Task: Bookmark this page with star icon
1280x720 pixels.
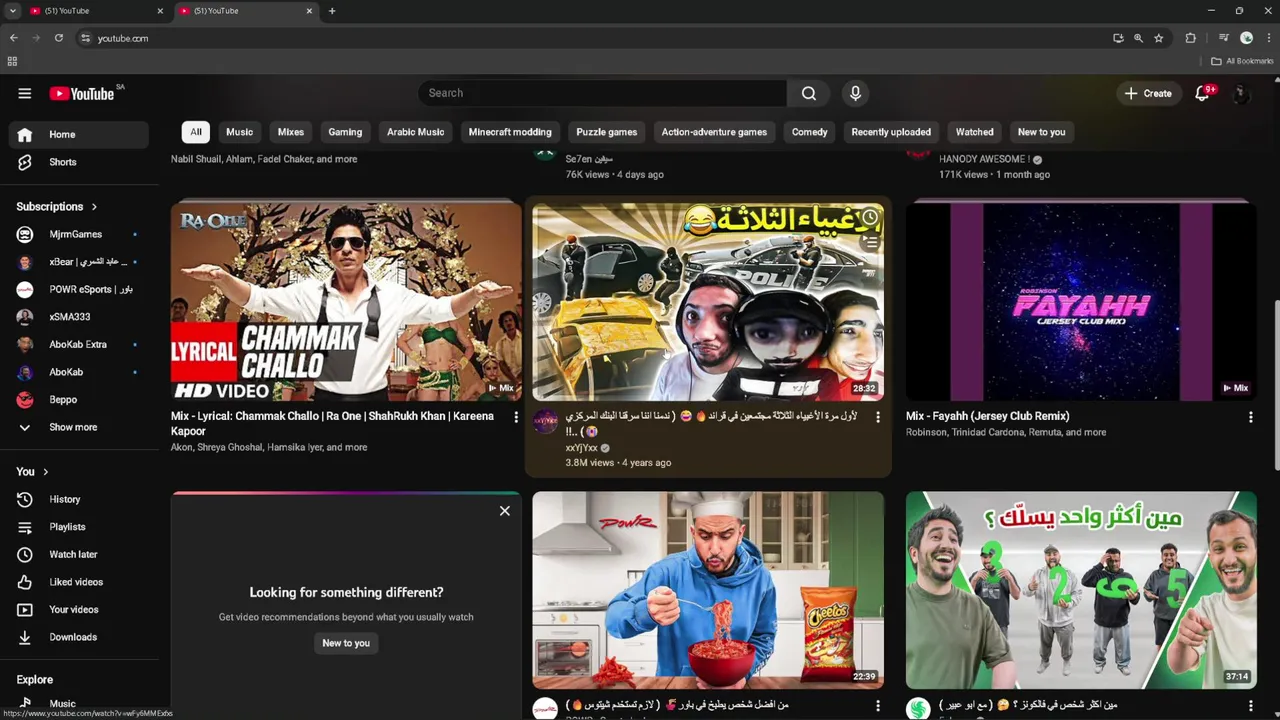Action: pos(1158,38)
